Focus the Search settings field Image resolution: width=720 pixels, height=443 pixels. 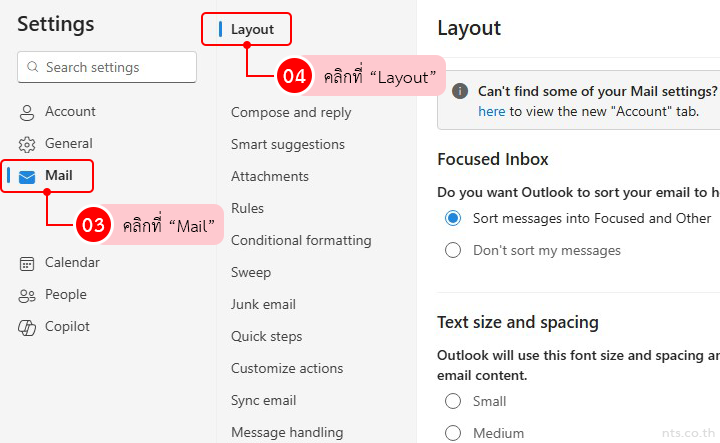point(107,67)
